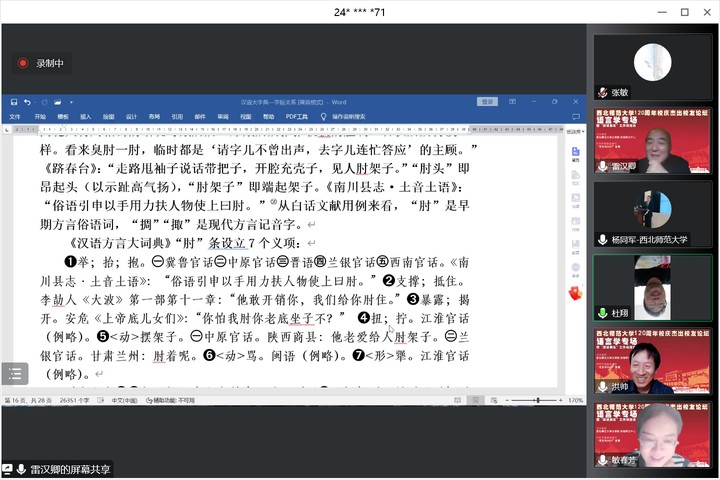Click 杜翔's green active microphone icon
This screenshot has width=720, height=480.
click(x=603, y=313)
